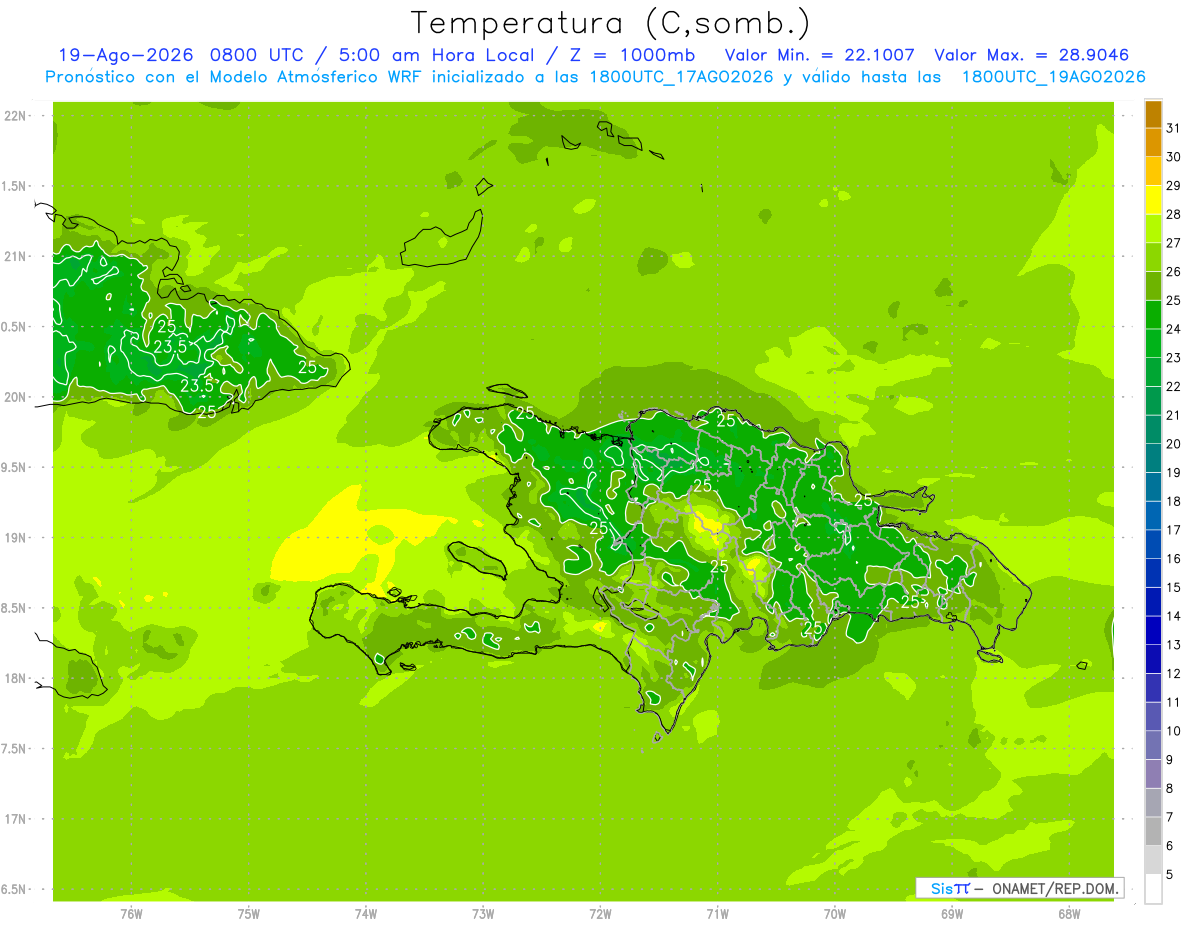Click the 6.5N latitude axis label
1200x927 pixels.
tap(14, 889)
